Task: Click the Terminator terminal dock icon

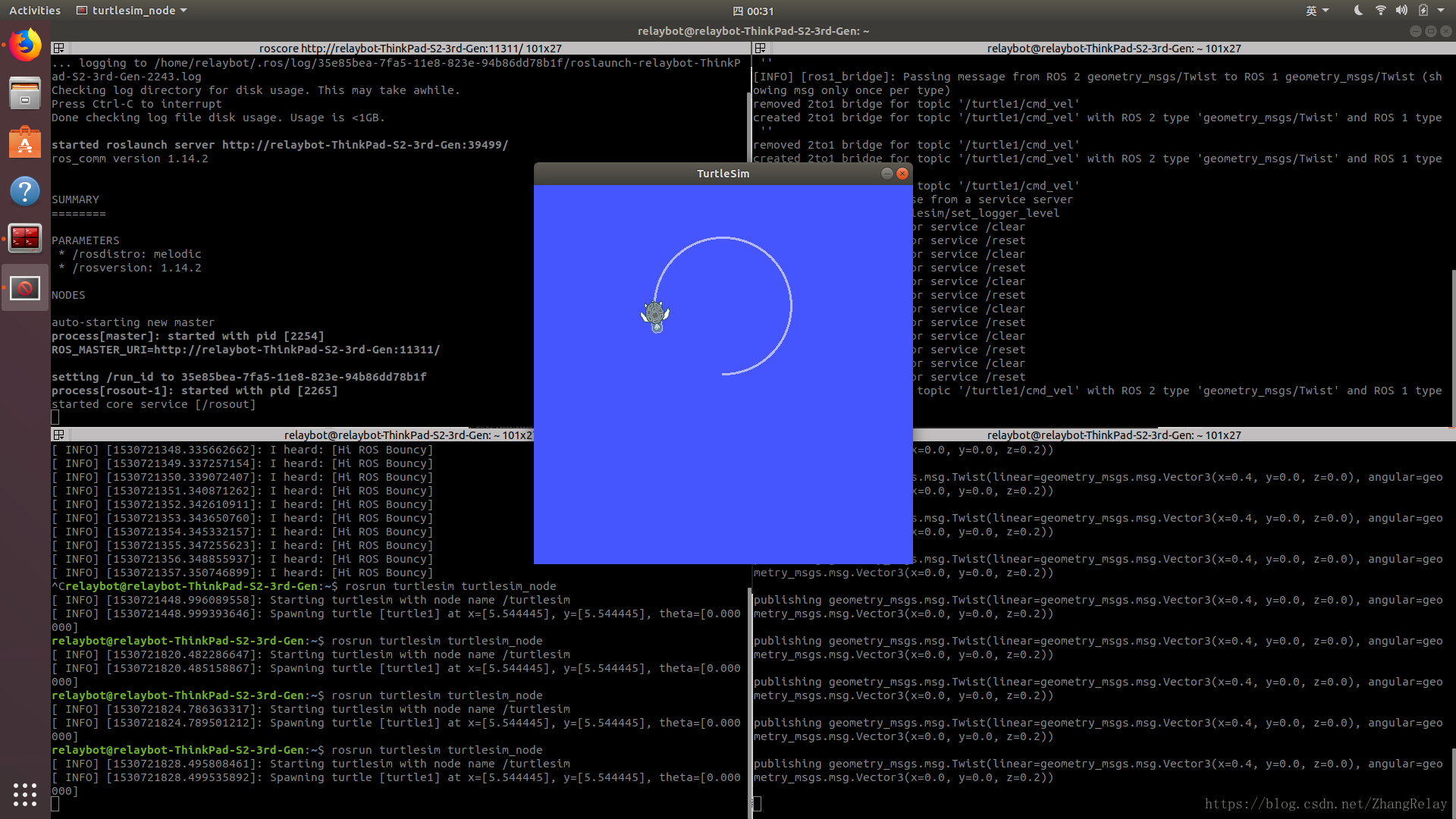Action: click(x=25, y=238)
